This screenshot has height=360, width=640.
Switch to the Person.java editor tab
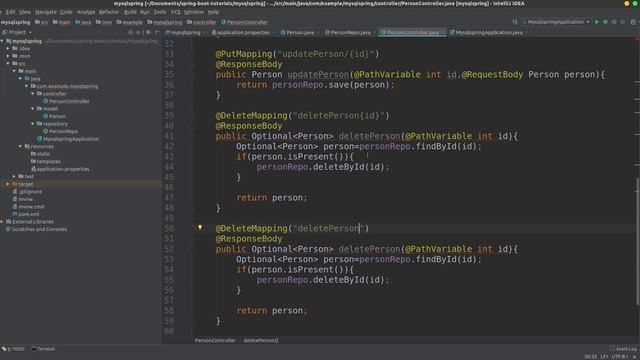pos(300,32)
